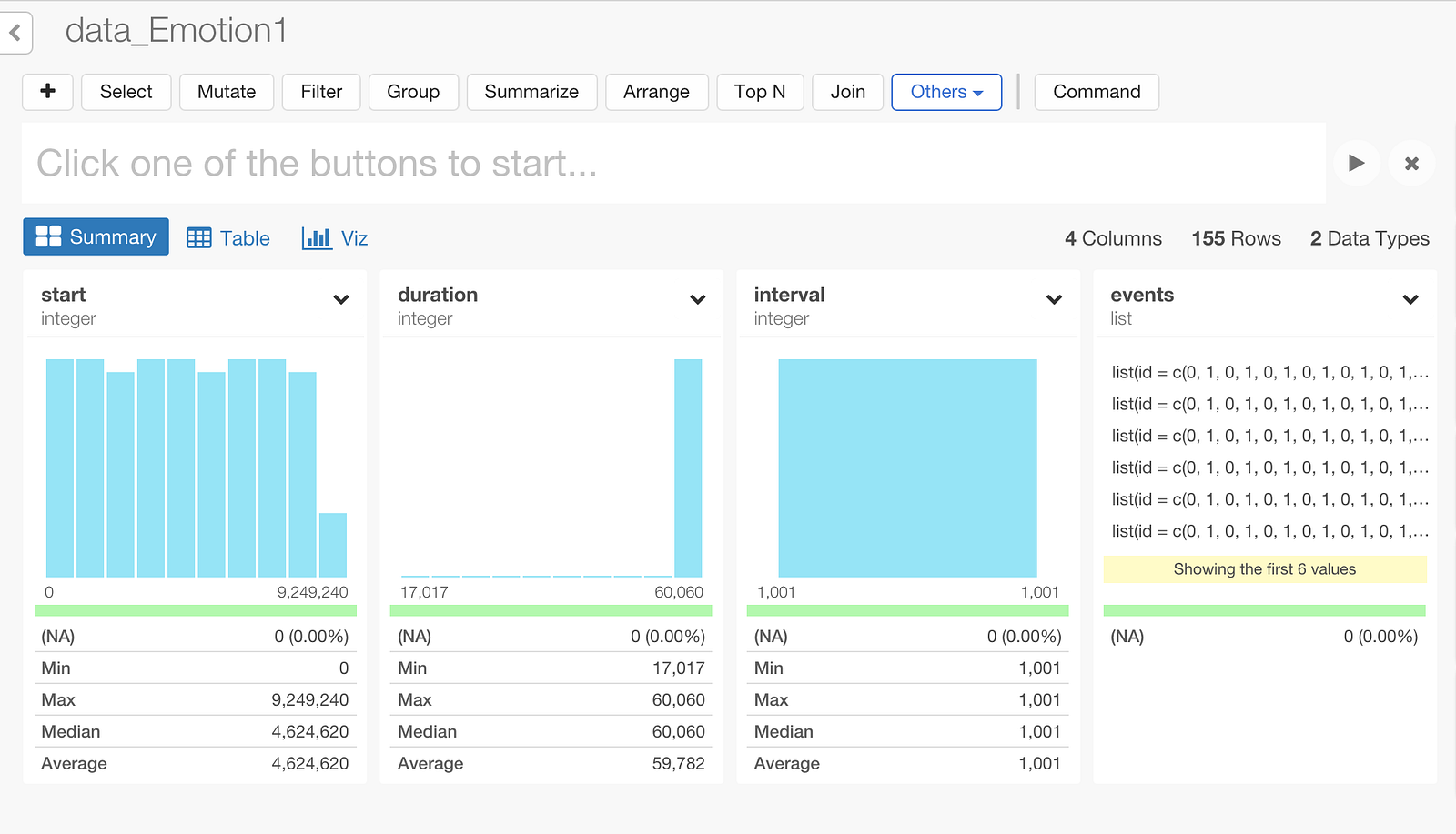
Task: Click the back arrow icon
Action: (x=15, y=34)
